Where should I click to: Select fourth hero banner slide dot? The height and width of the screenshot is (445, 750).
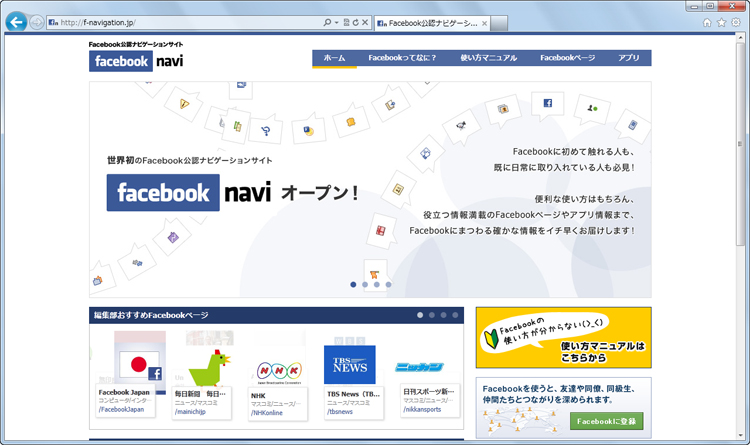tap(388, 284)
